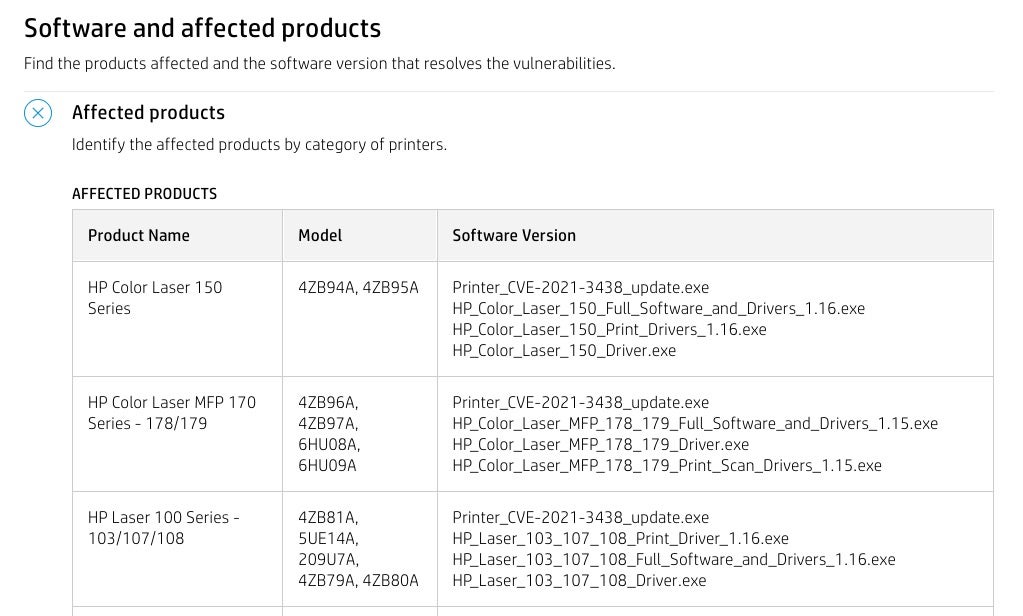Click the Software and affected products title

coord(202,28)
